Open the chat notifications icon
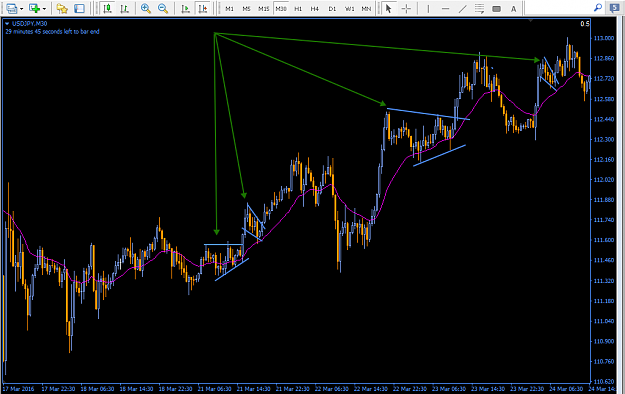Image resolution: width=625 pixels, height=394 pixels. (615, 8)
